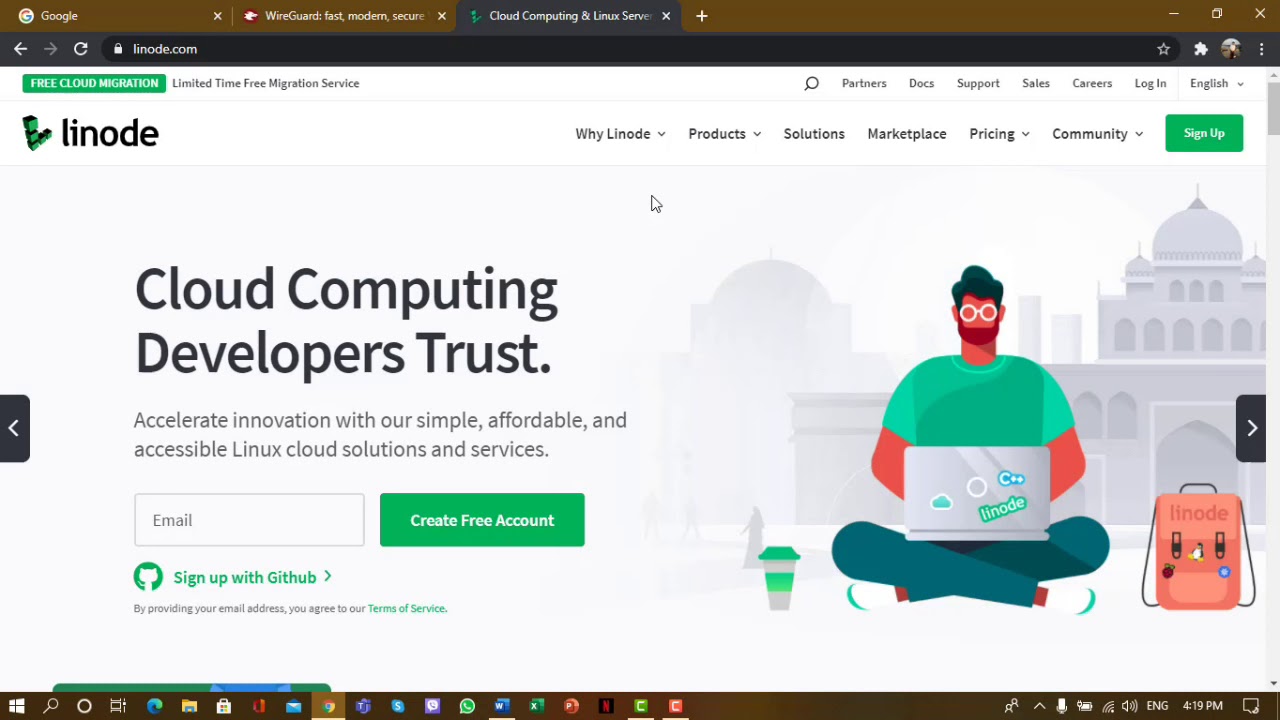Go back with browser back arrow
Screen dimensions: 1280x720
click(20, 48)
